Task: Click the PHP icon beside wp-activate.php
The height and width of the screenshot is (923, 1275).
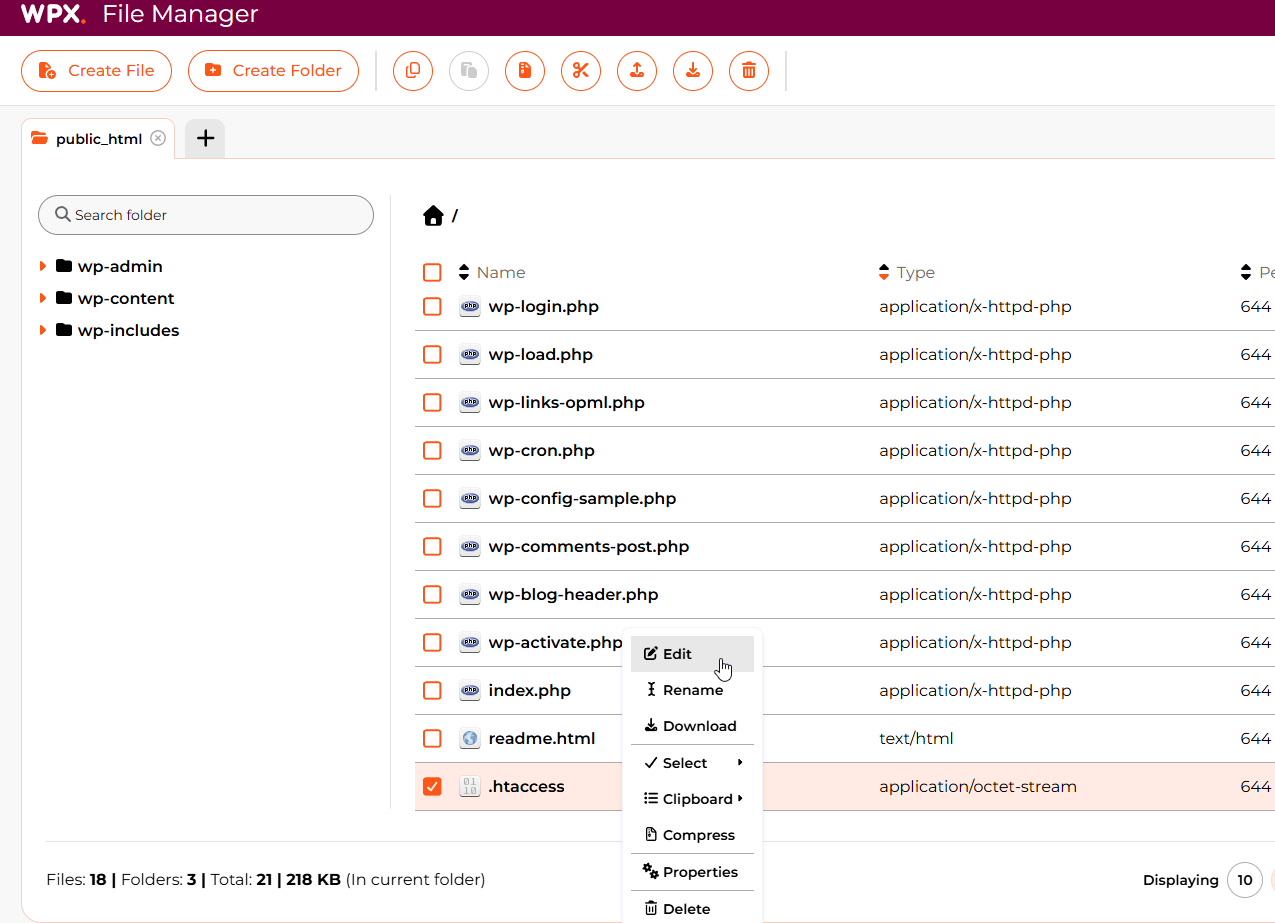Action: pos(470,643)
